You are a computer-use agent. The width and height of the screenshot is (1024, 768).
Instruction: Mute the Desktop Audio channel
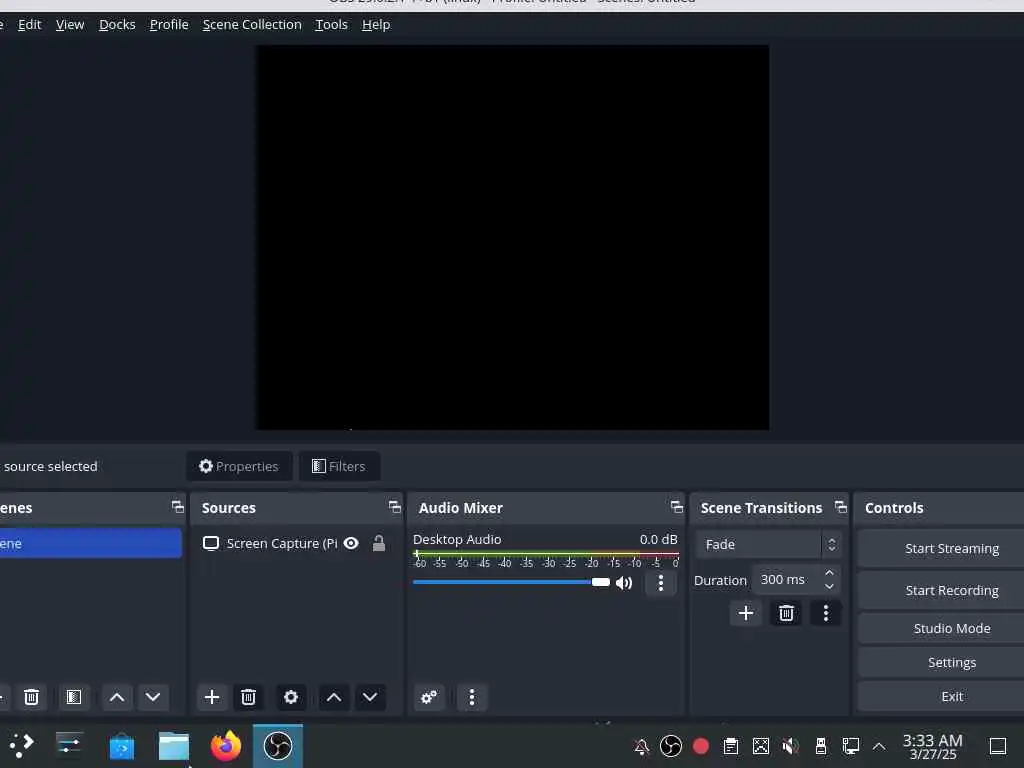(x=624, y=583)
